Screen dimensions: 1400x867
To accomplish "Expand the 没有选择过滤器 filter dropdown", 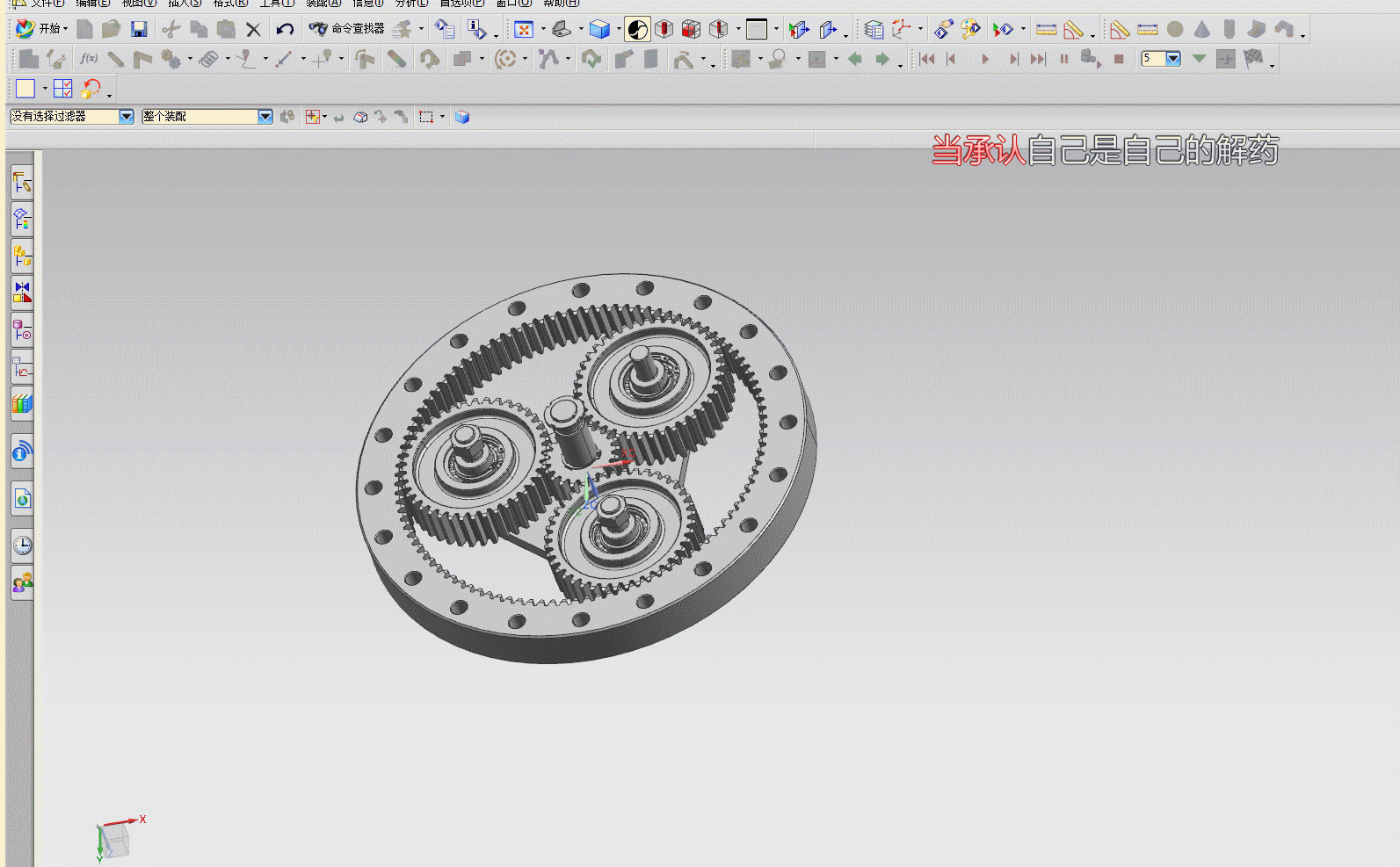I will click(x=127, y=116).
